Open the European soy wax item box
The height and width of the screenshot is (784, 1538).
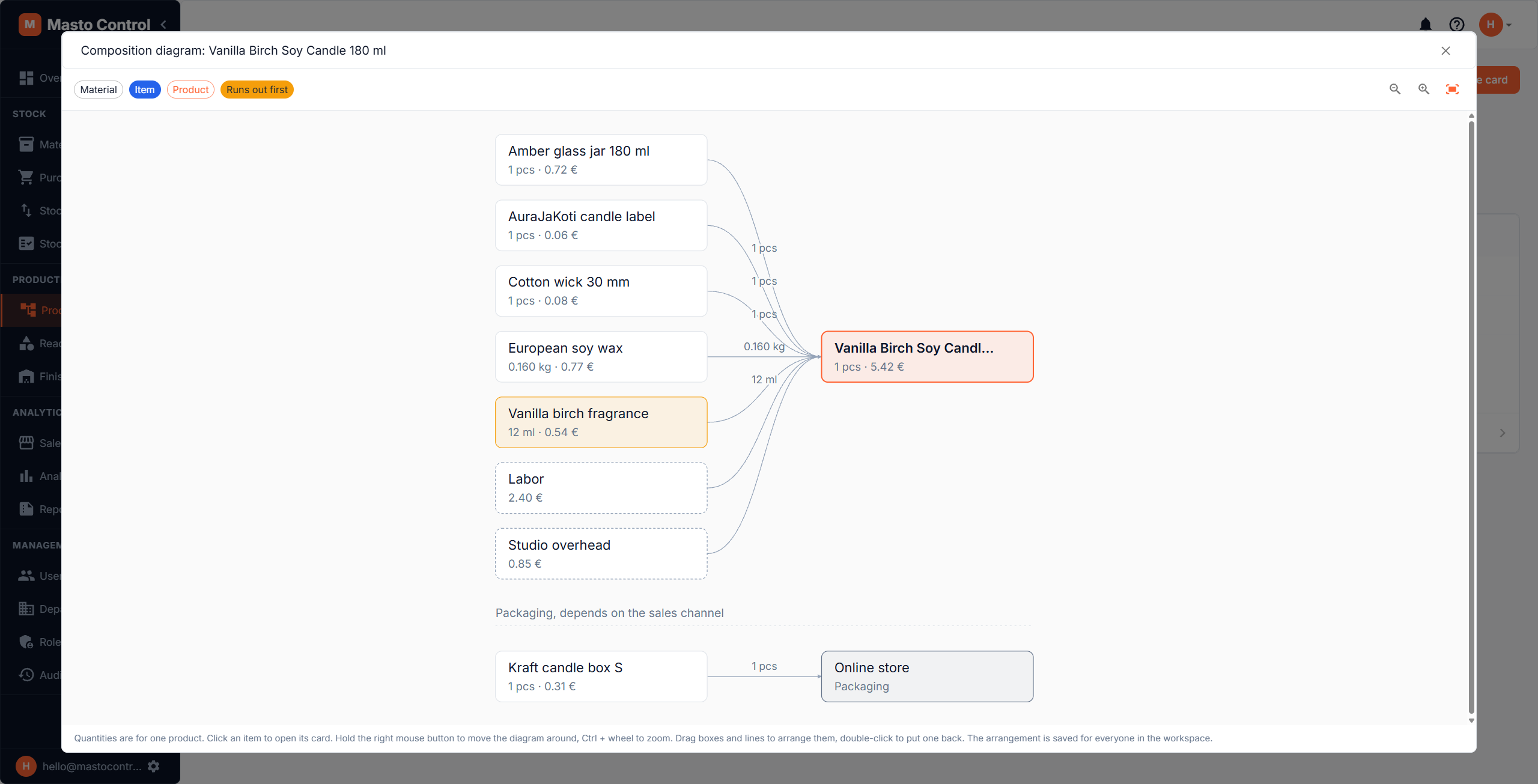click(601, 357)
